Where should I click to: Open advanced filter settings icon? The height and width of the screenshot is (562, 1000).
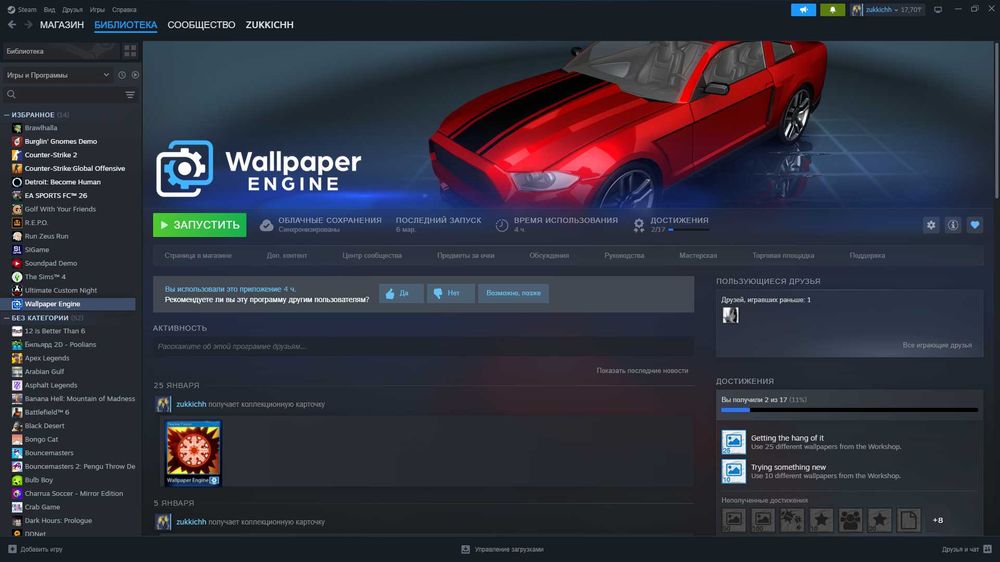130,94
